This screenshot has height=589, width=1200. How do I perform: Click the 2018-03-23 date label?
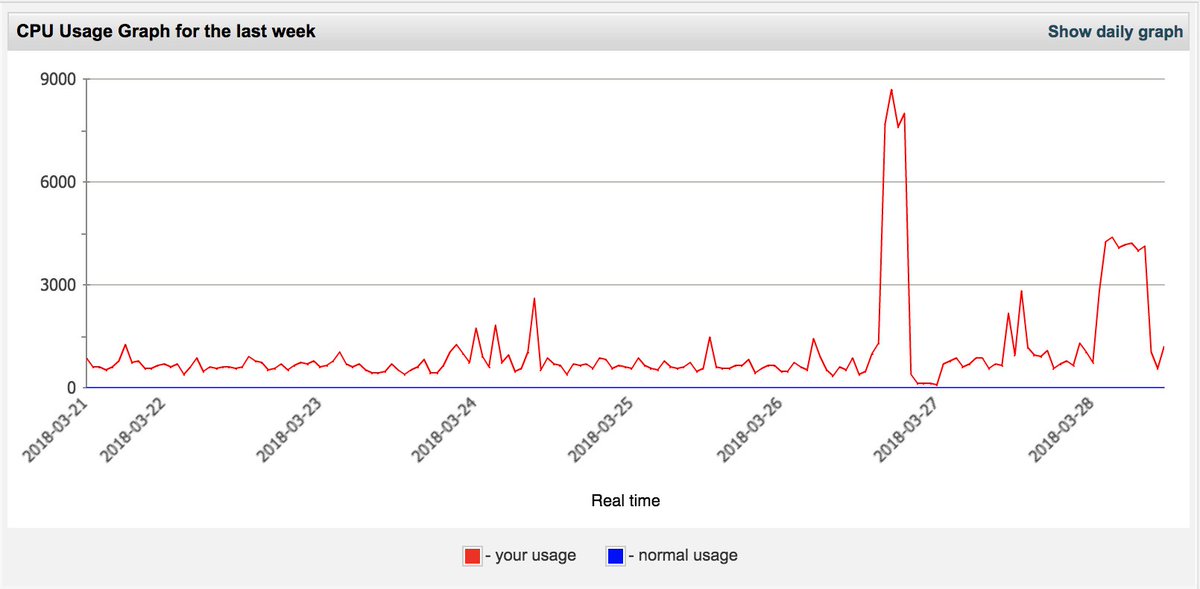[290, 432]
